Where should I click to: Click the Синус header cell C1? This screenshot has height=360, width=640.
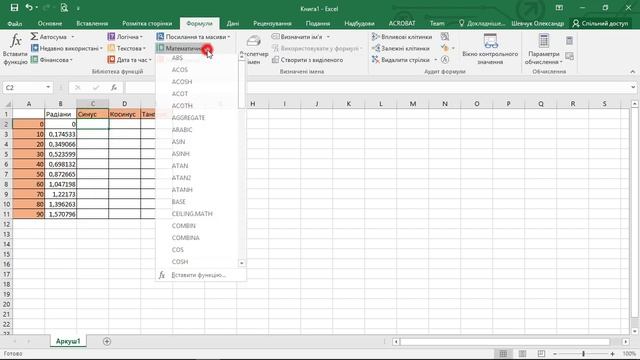[x=93, y=114]
